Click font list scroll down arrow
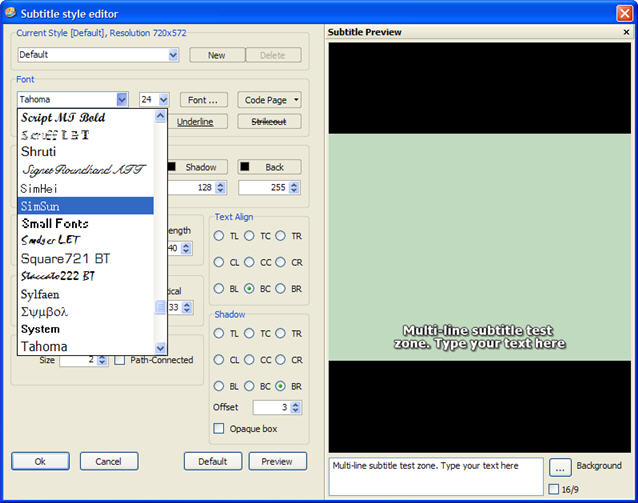The image size is (638, 503). pyautogui.click(x=160, y=348)
